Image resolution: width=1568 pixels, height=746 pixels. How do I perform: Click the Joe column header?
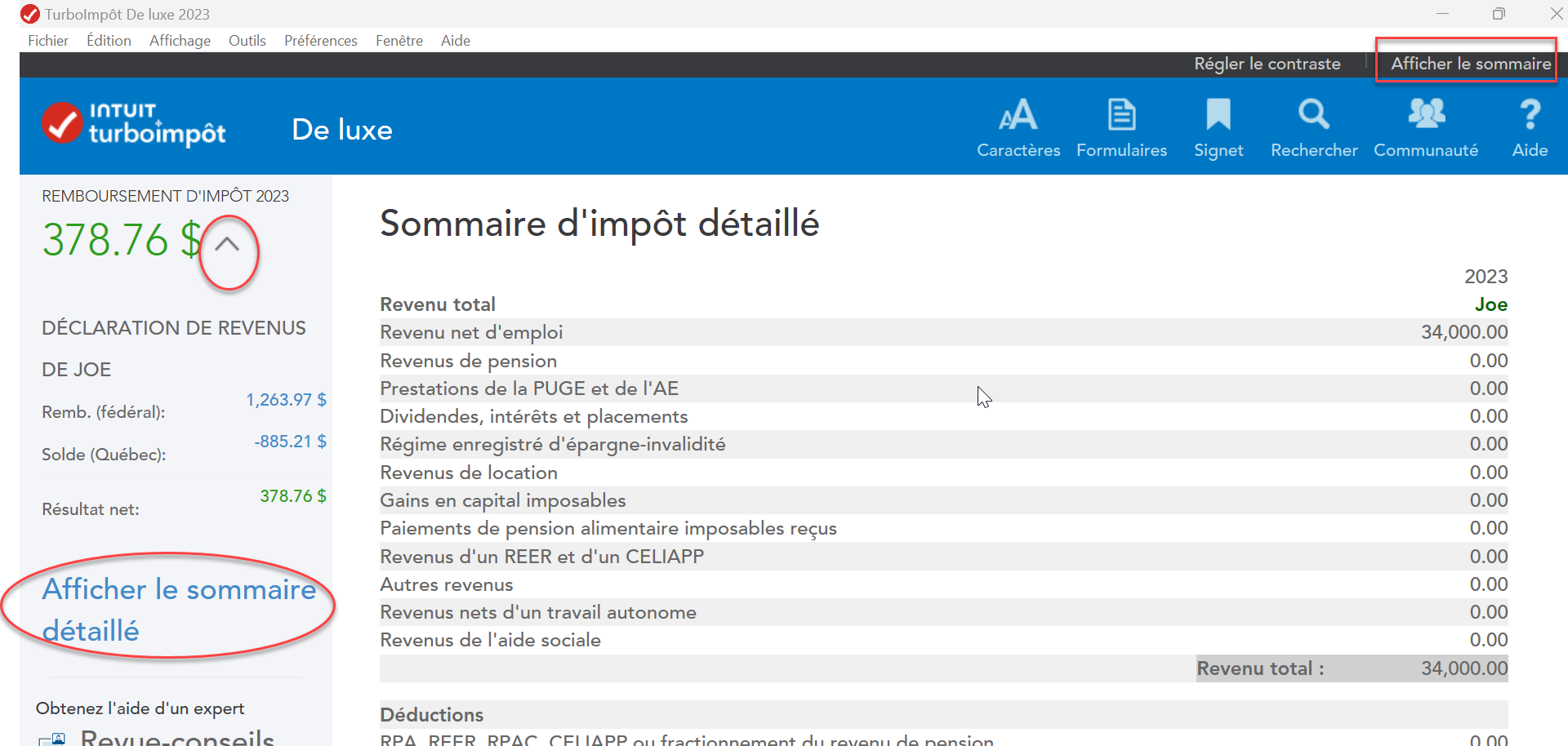tap(1491, 304)
